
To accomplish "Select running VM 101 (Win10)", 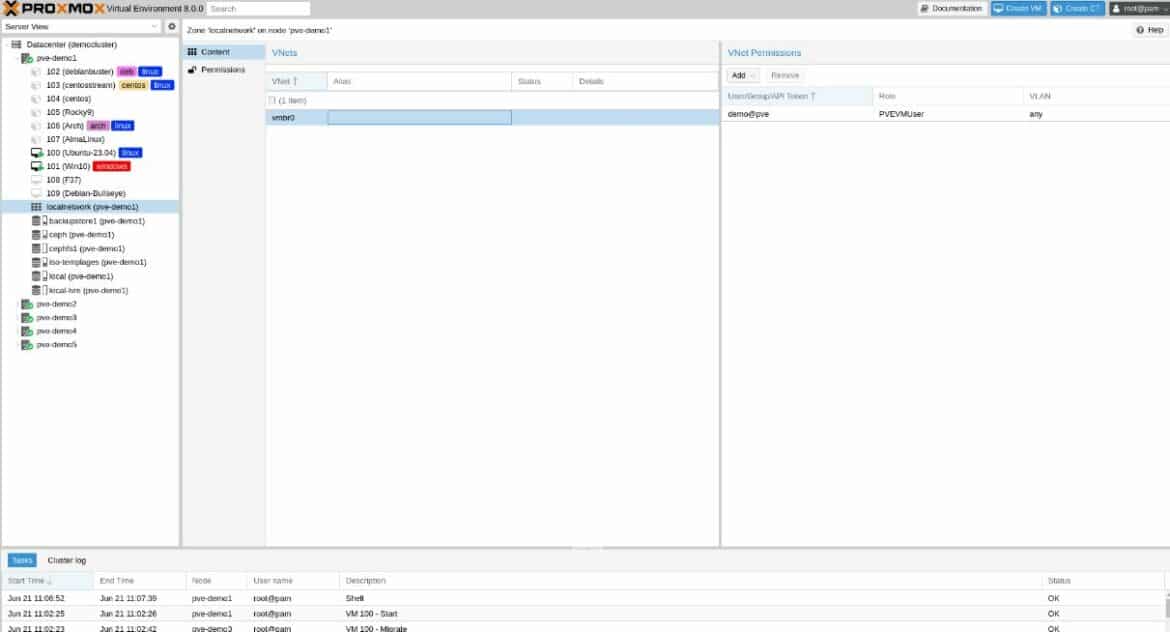I will [68, 166].
